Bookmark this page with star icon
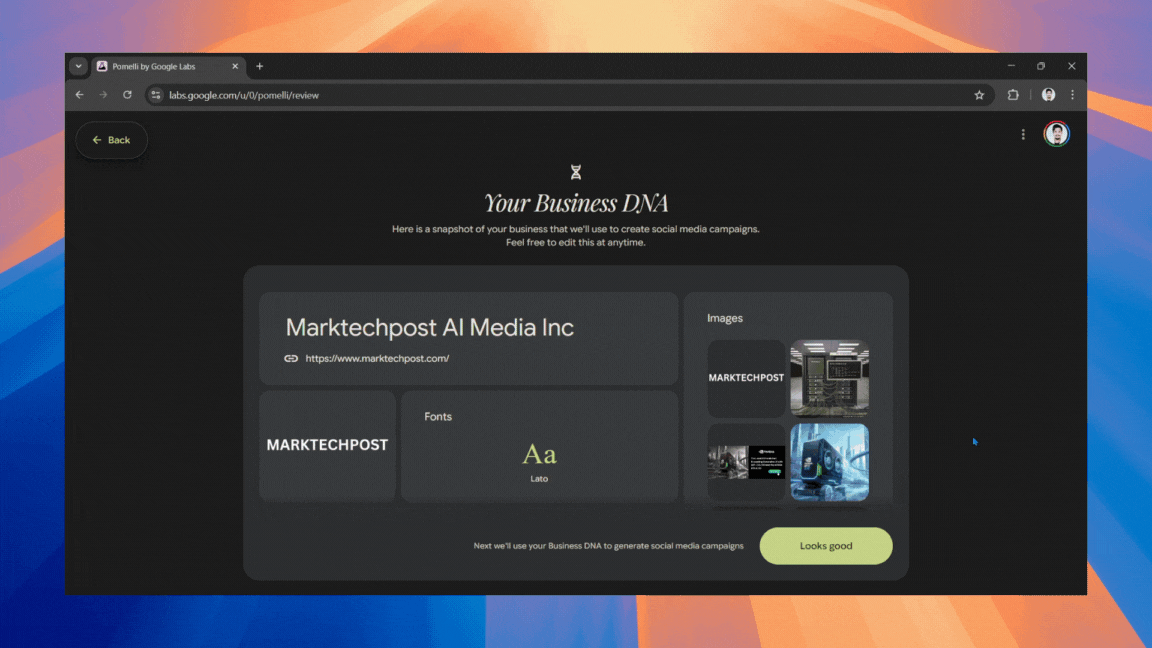This screenshot has height=648, width=1152. click(979, 95)
